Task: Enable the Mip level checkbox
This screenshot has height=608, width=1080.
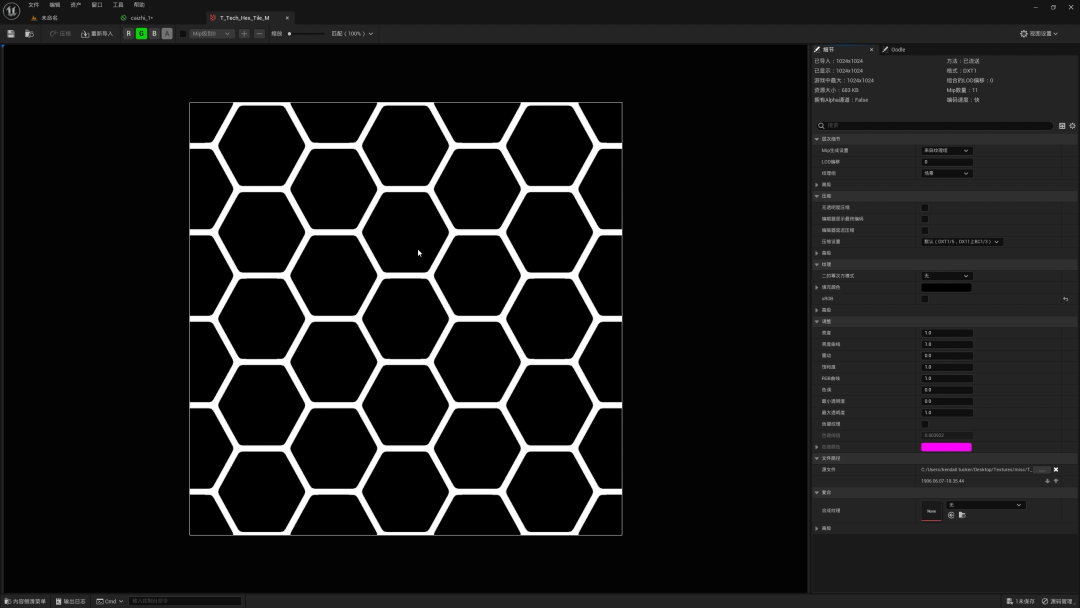Action: pos(183,33)
